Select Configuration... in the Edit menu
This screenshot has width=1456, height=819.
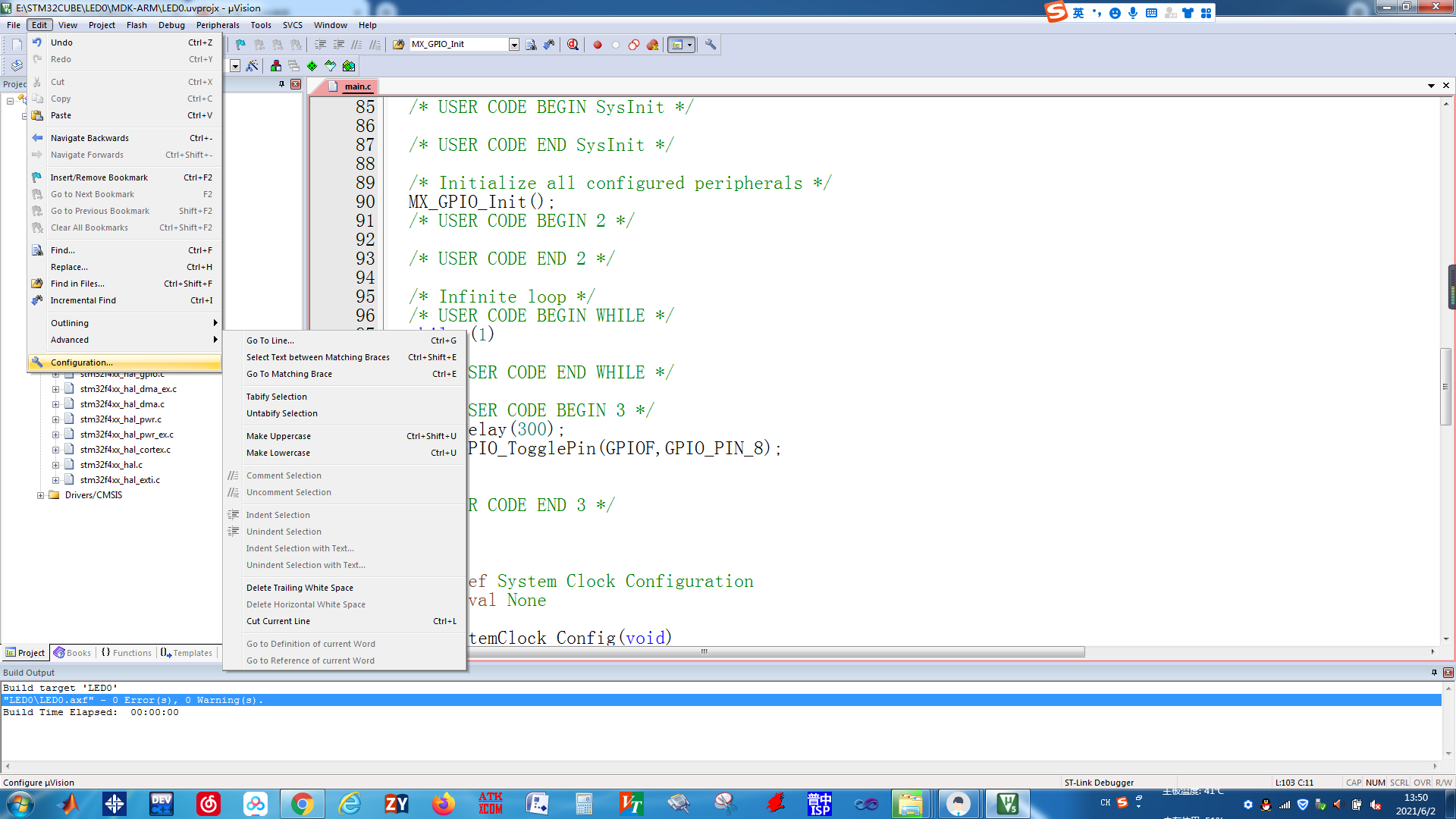[x=81, y=362]
